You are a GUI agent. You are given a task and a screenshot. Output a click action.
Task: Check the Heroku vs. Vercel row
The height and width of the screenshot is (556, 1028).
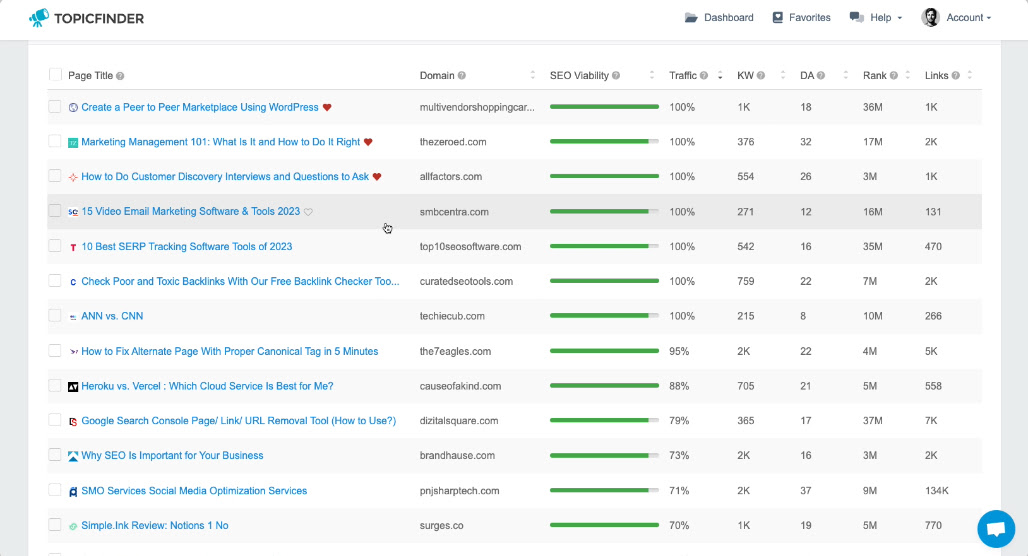[x=55, y=385]
